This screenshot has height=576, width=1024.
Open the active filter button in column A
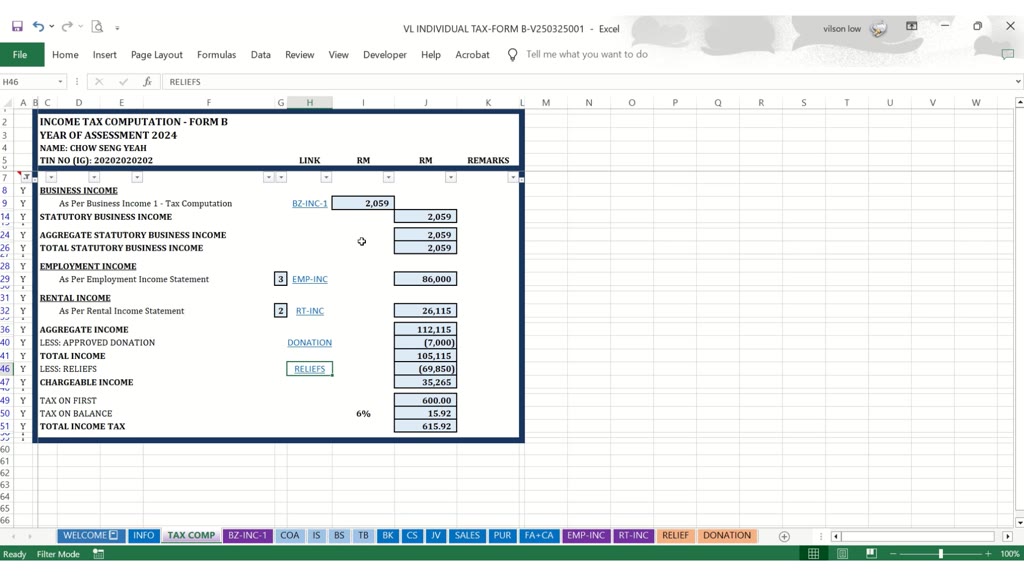tap(26, 177)
